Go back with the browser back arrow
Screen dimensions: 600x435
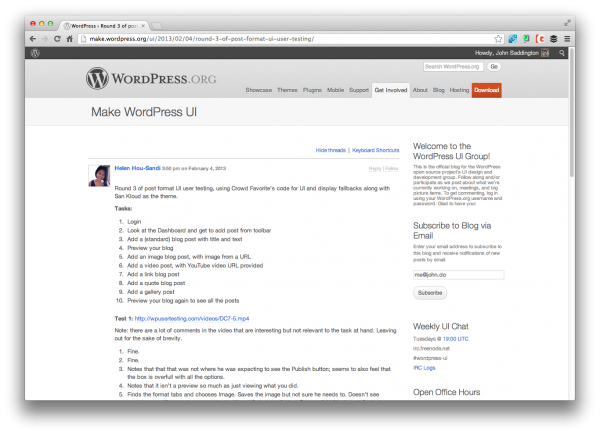tap(33, 39)
